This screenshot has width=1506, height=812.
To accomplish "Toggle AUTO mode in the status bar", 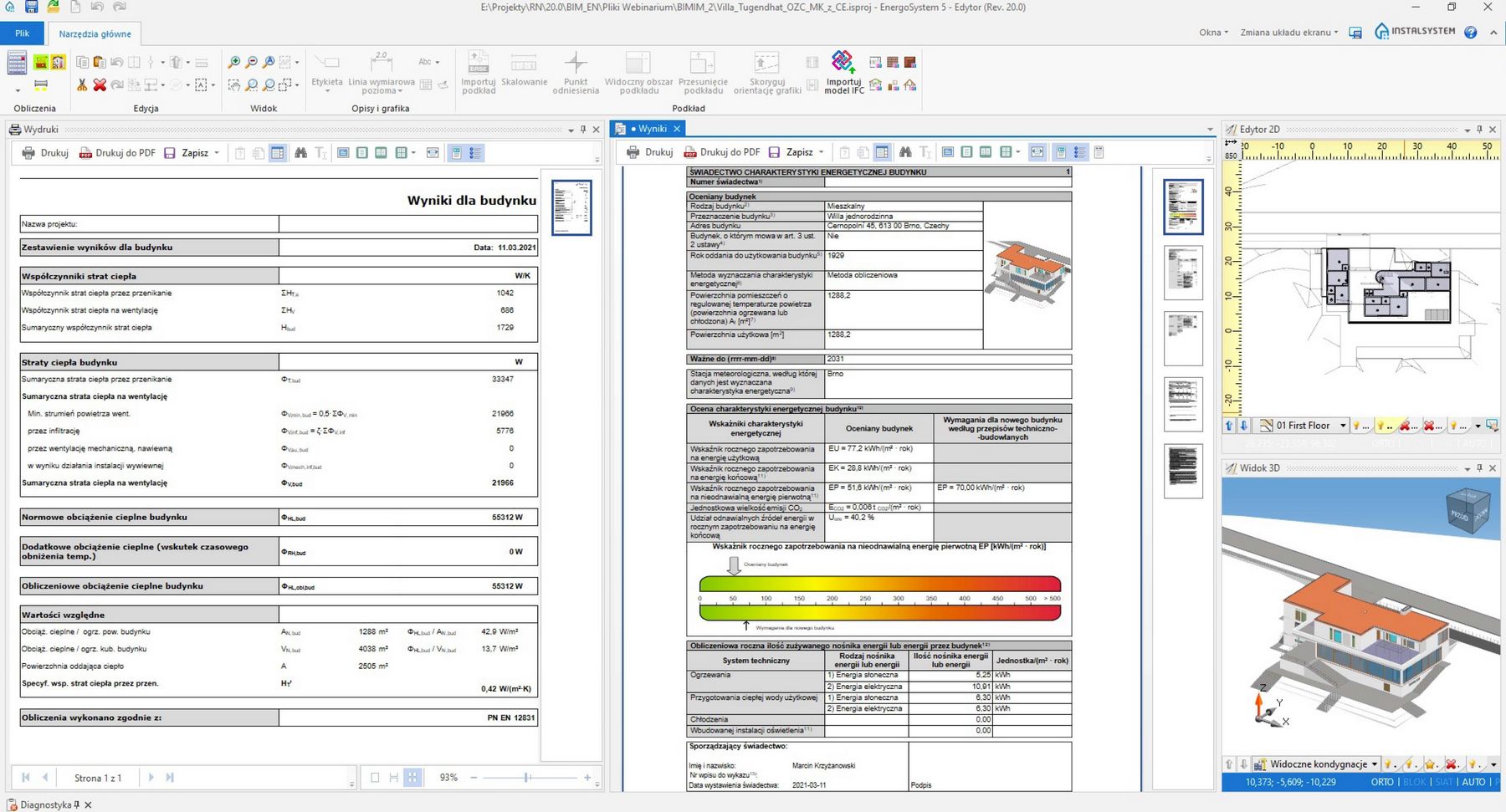I will coord(1473,782).
